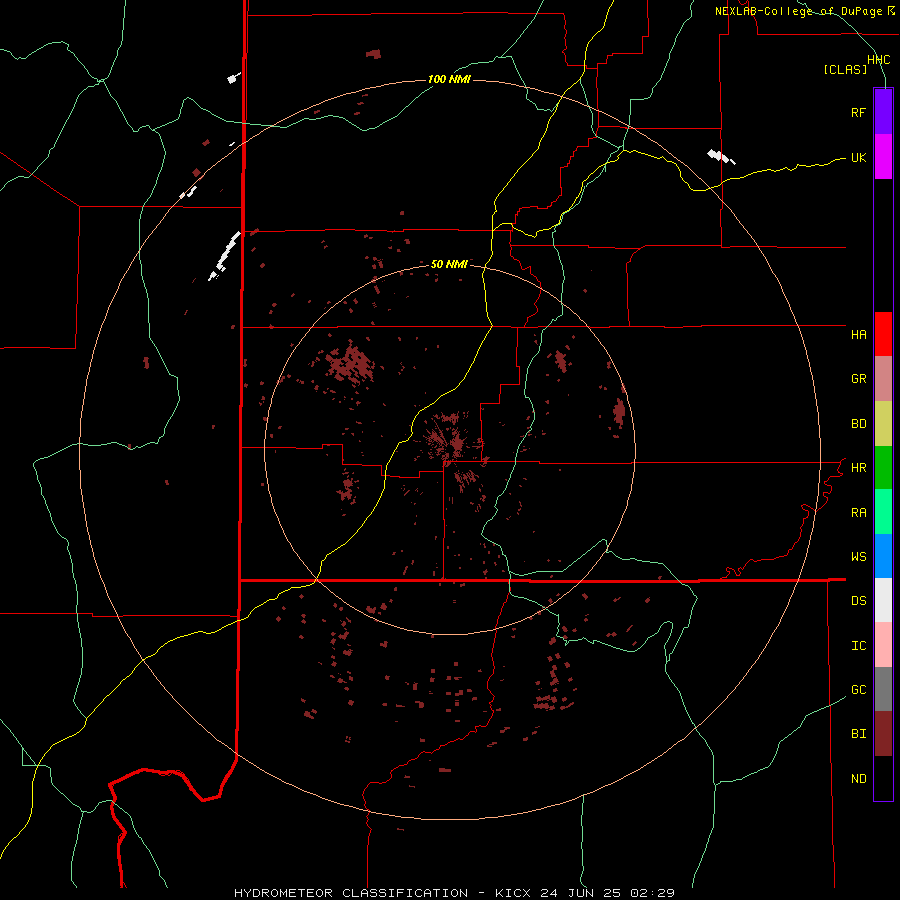Image resolution: width=900 pixels, height=900 pixels.
Task: Click the ND black legend swatch
Action: [x=883, y=778]
